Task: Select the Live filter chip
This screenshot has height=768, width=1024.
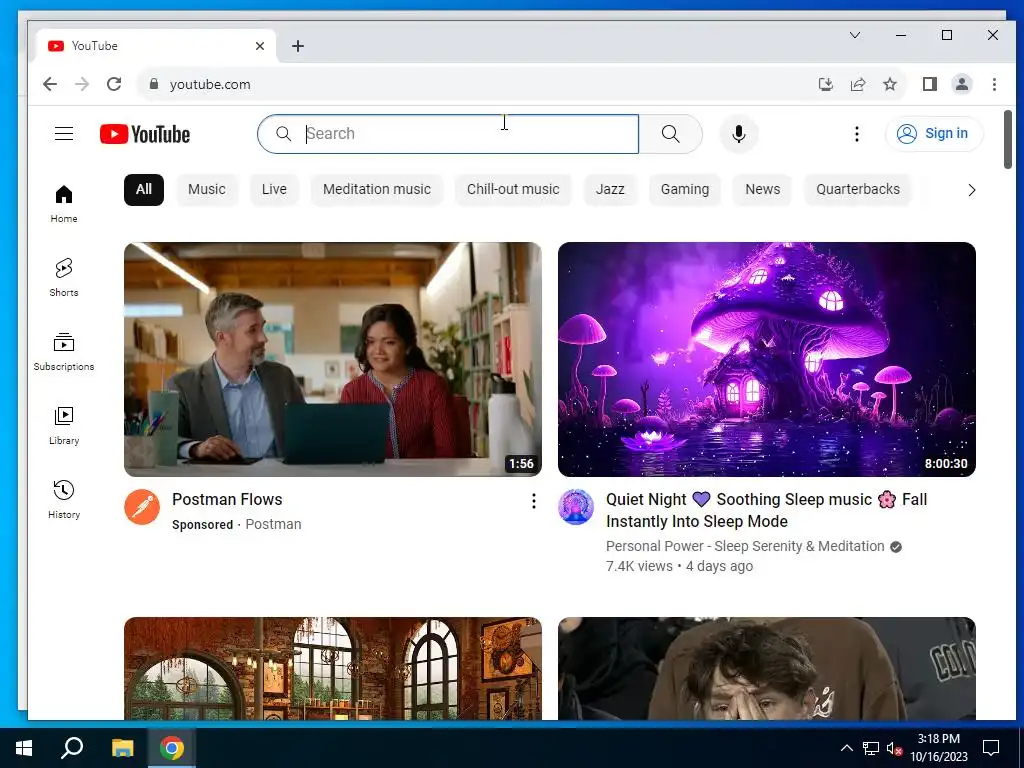Action: click(x=274, y=190)
